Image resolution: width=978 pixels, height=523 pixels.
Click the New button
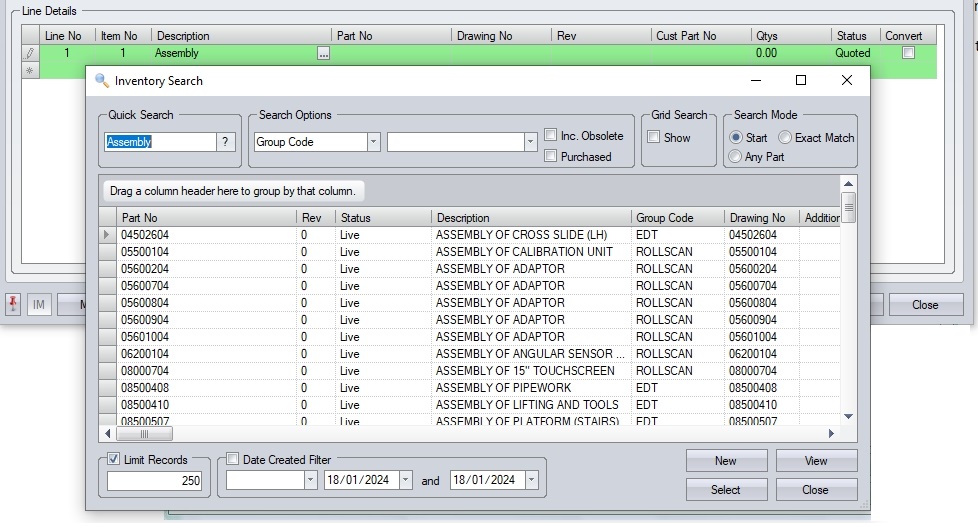[726, 461]
